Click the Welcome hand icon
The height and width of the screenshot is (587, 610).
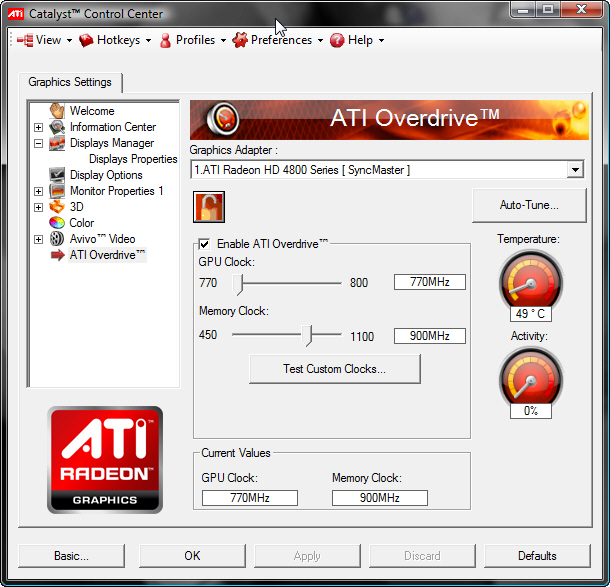[57, 111]
